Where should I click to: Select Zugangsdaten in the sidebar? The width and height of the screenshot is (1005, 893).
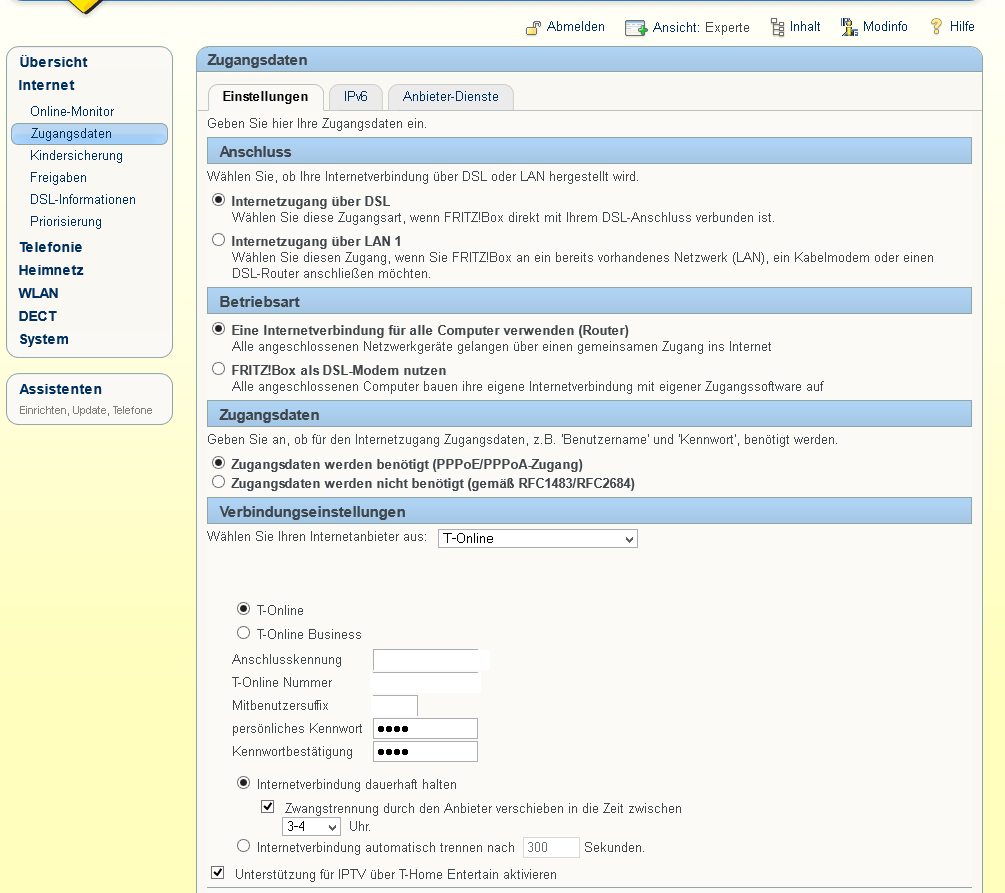(x=89, y=133)
